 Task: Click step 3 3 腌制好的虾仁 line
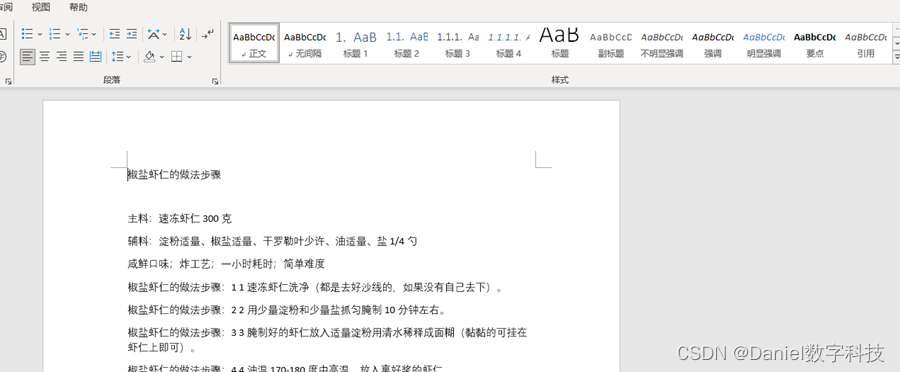327,333
